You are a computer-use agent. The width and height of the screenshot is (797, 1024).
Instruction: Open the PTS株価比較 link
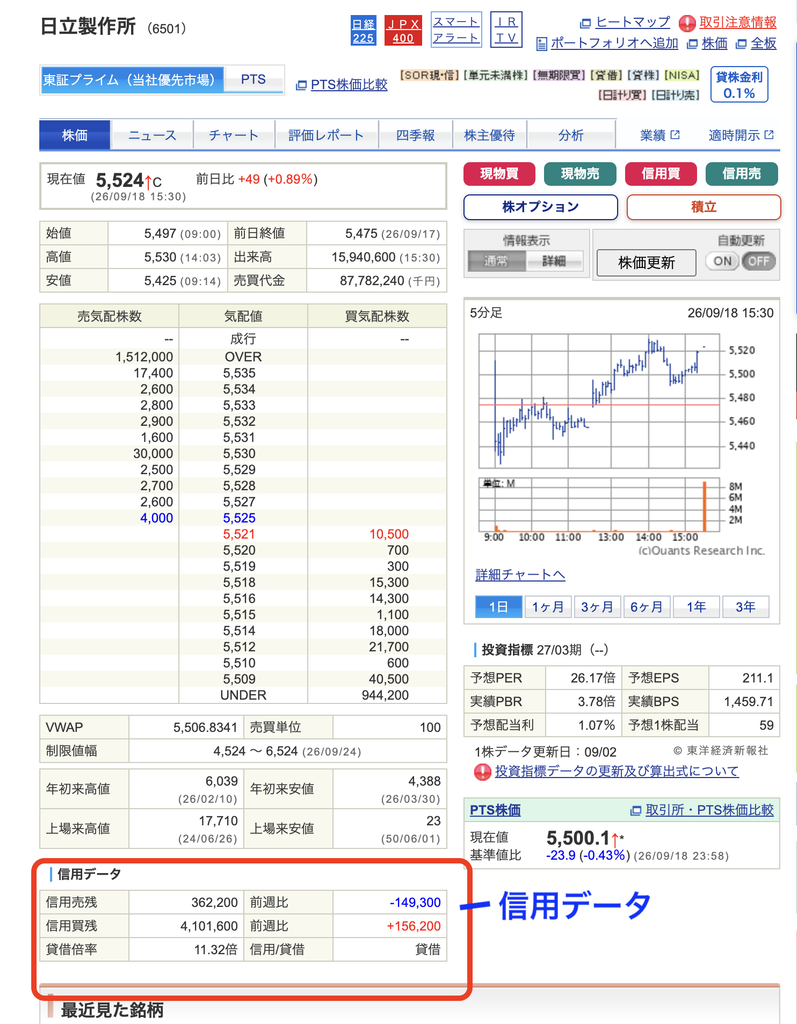click(x=349, y=85)
